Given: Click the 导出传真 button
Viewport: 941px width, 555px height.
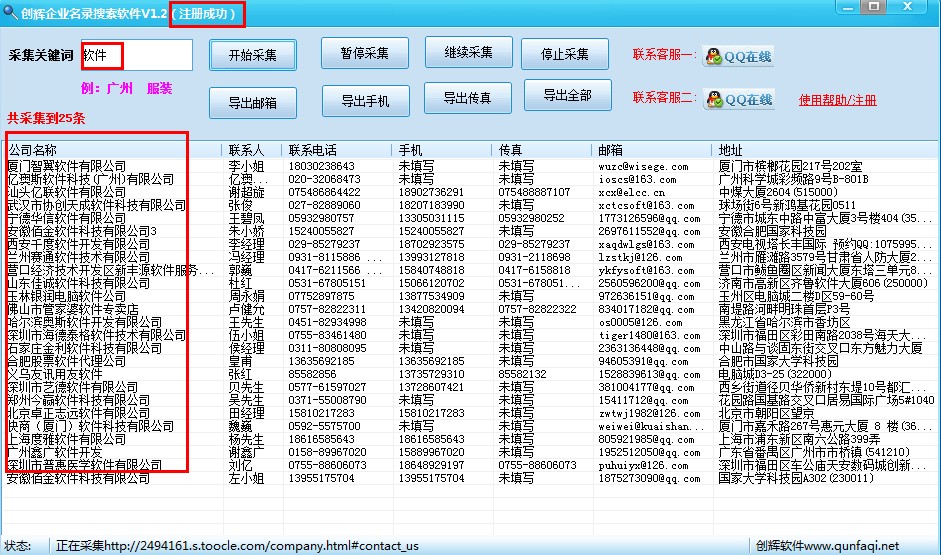Looking at the screenshot, I should tap(467, 98).
